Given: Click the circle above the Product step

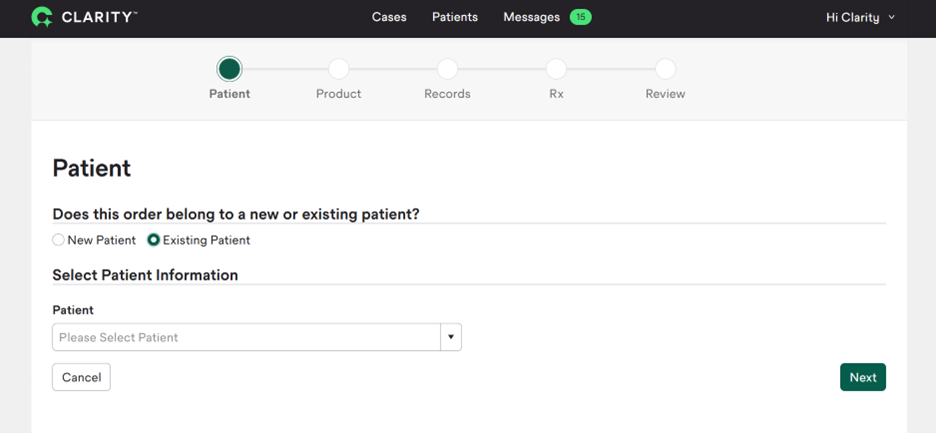Looking at the screenshot, I should tap(338, 69).
